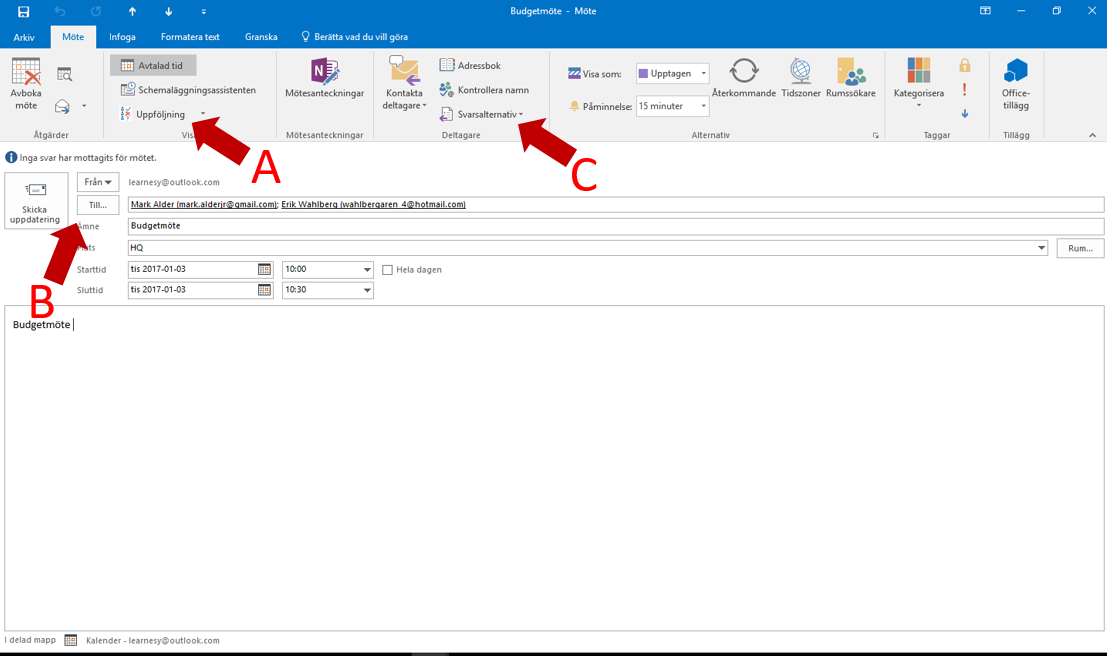
Task: Expand the forward options arrow in Åtgärder
Action: pos(84,106)
